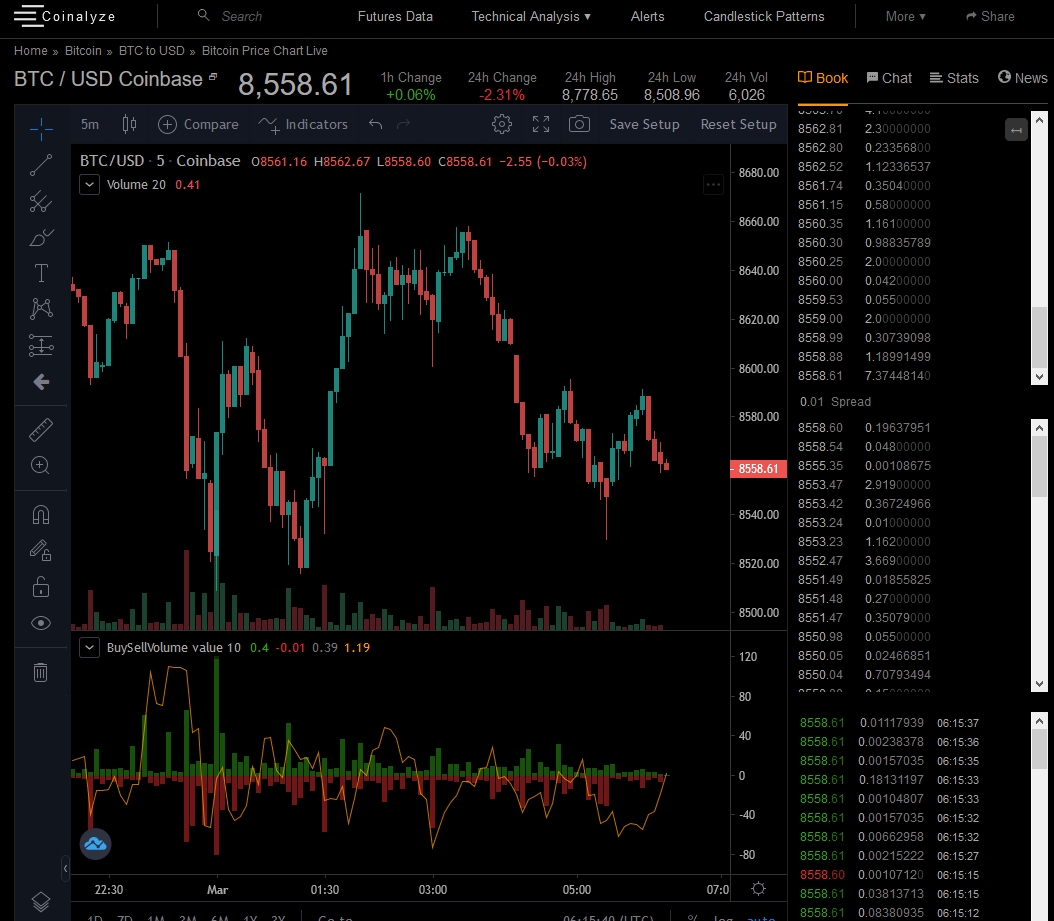Open the chart patterns tool
Screen dimensions: 1054x921
coord(41,309)
